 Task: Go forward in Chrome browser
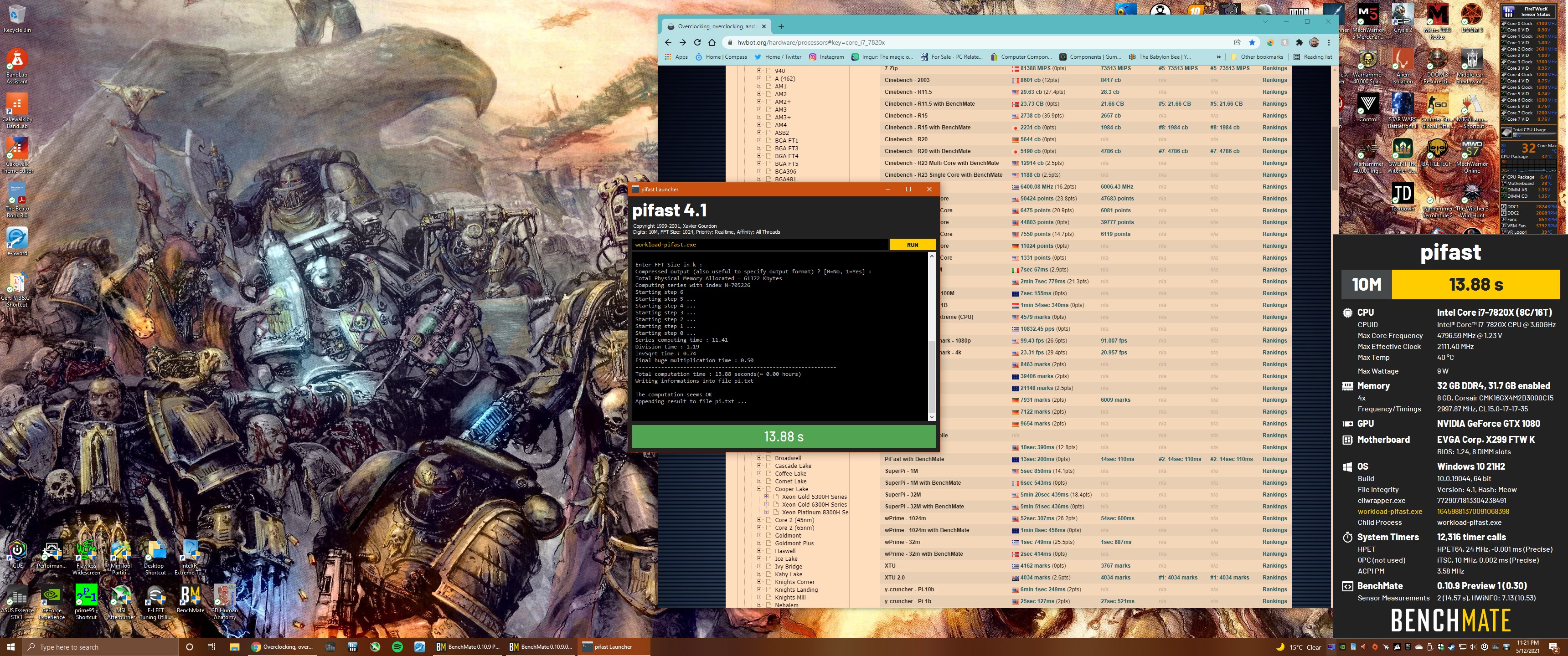point(682,43)
